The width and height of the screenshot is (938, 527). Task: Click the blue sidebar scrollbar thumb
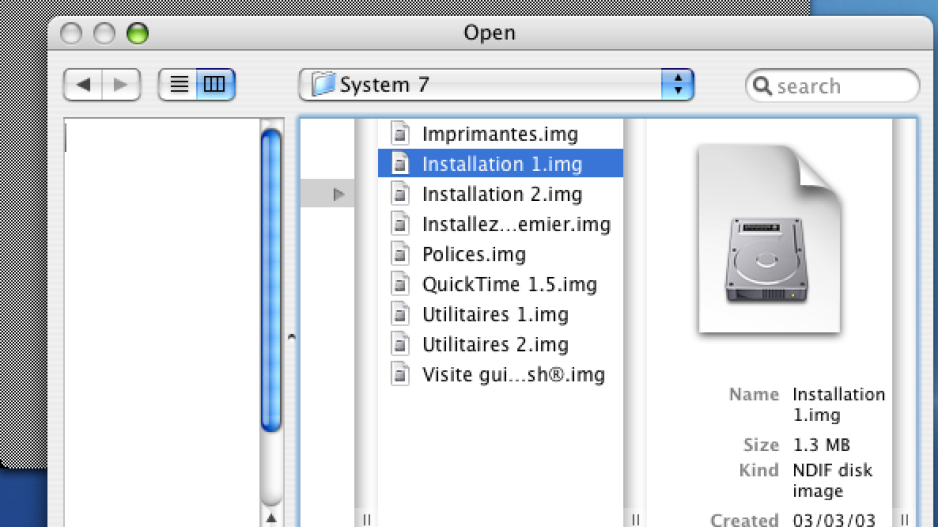click(x=271, y=279)
